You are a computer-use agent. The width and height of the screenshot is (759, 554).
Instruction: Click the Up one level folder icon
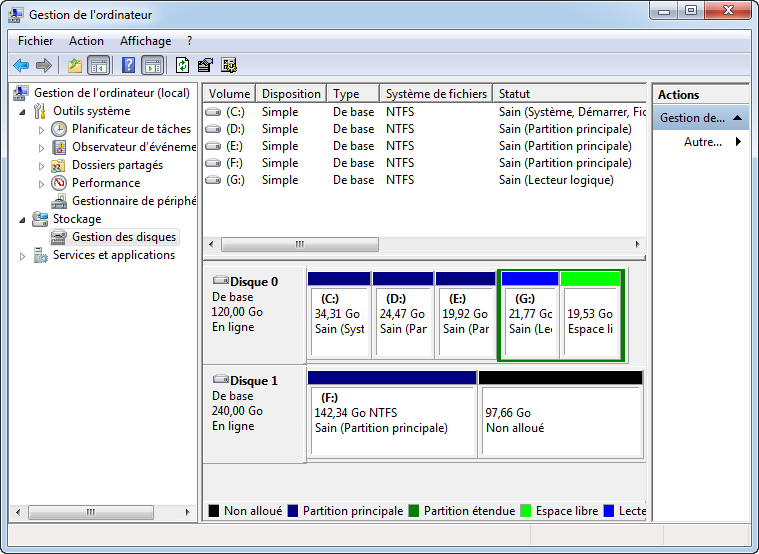point(74,66)
